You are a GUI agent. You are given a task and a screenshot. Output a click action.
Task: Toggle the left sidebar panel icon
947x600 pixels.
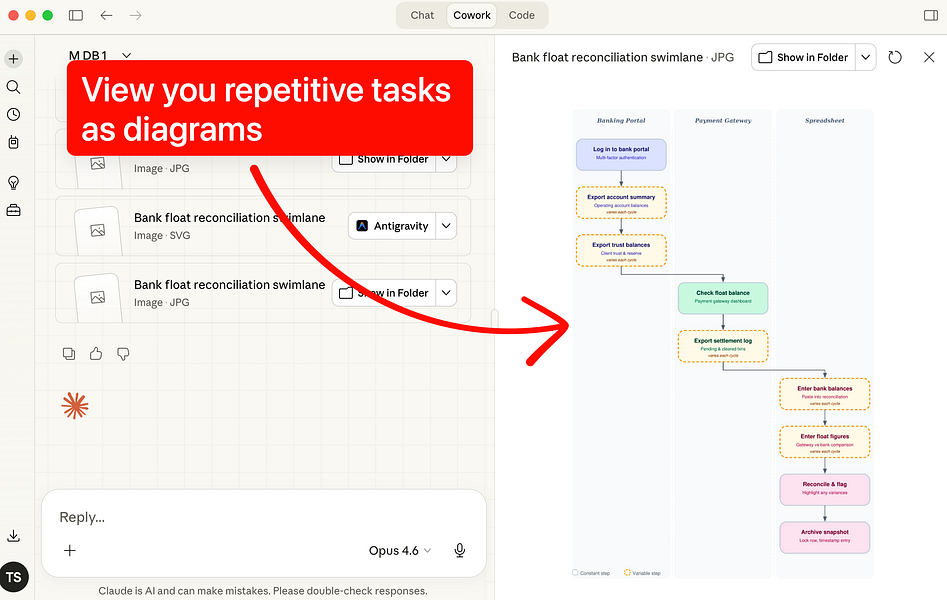coord(76,15)
